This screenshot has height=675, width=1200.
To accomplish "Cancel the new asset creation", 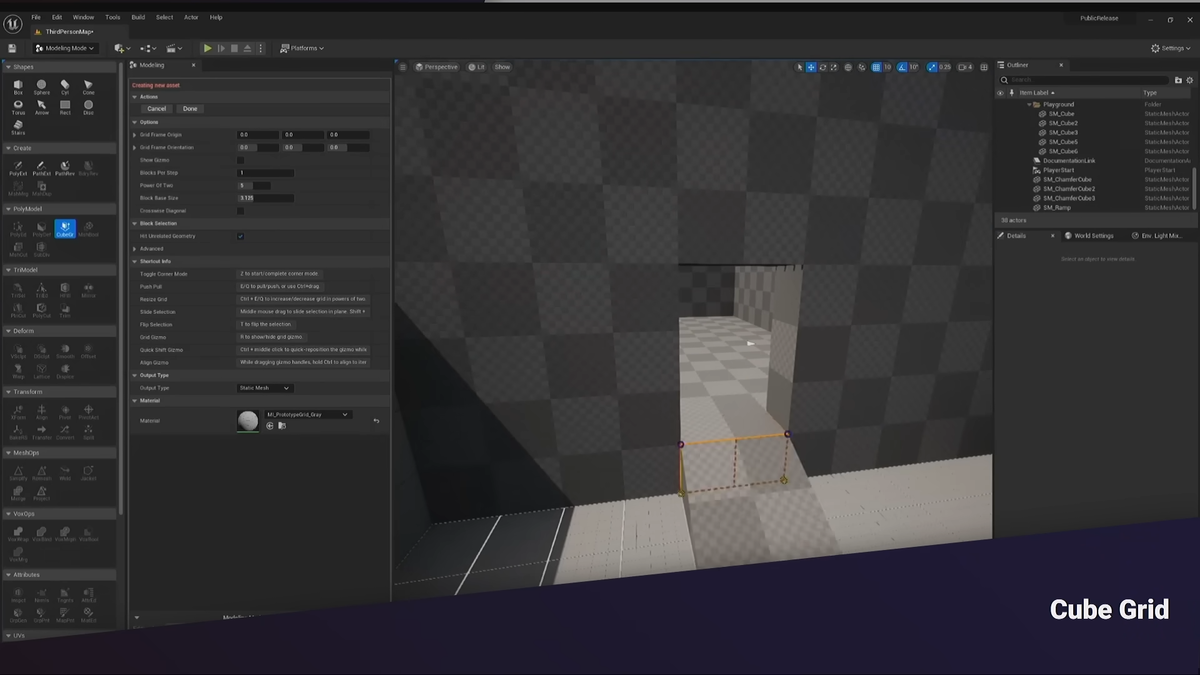I will pyautogui.click(x=156, y=108).
